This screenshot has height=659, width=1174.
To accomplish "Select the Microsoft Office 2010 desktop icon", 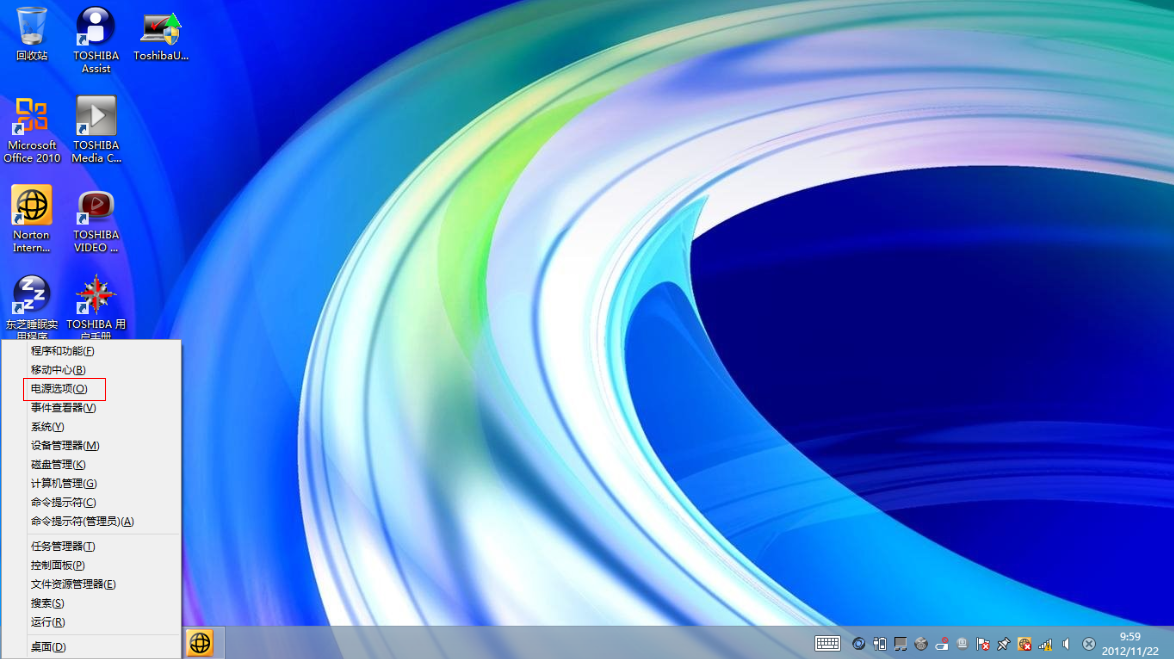I will click(31, 130).
